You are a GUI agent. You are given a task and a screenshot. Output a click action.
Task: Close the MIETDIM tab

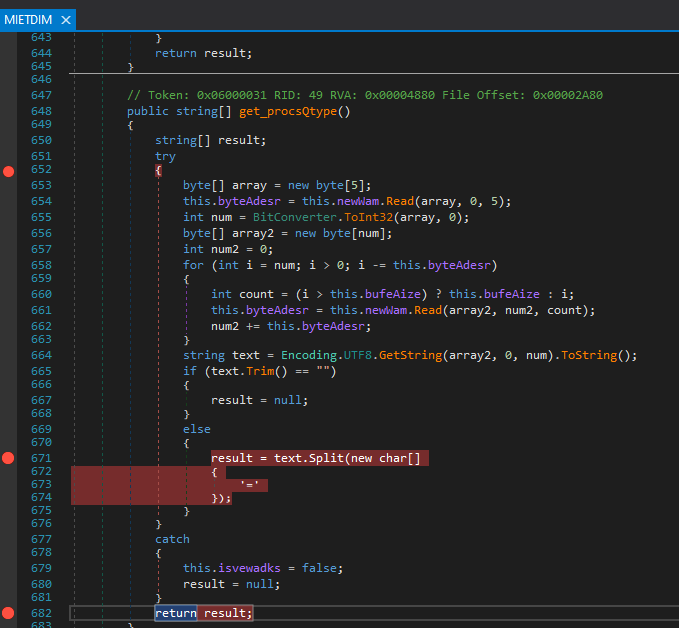[66, 19]
